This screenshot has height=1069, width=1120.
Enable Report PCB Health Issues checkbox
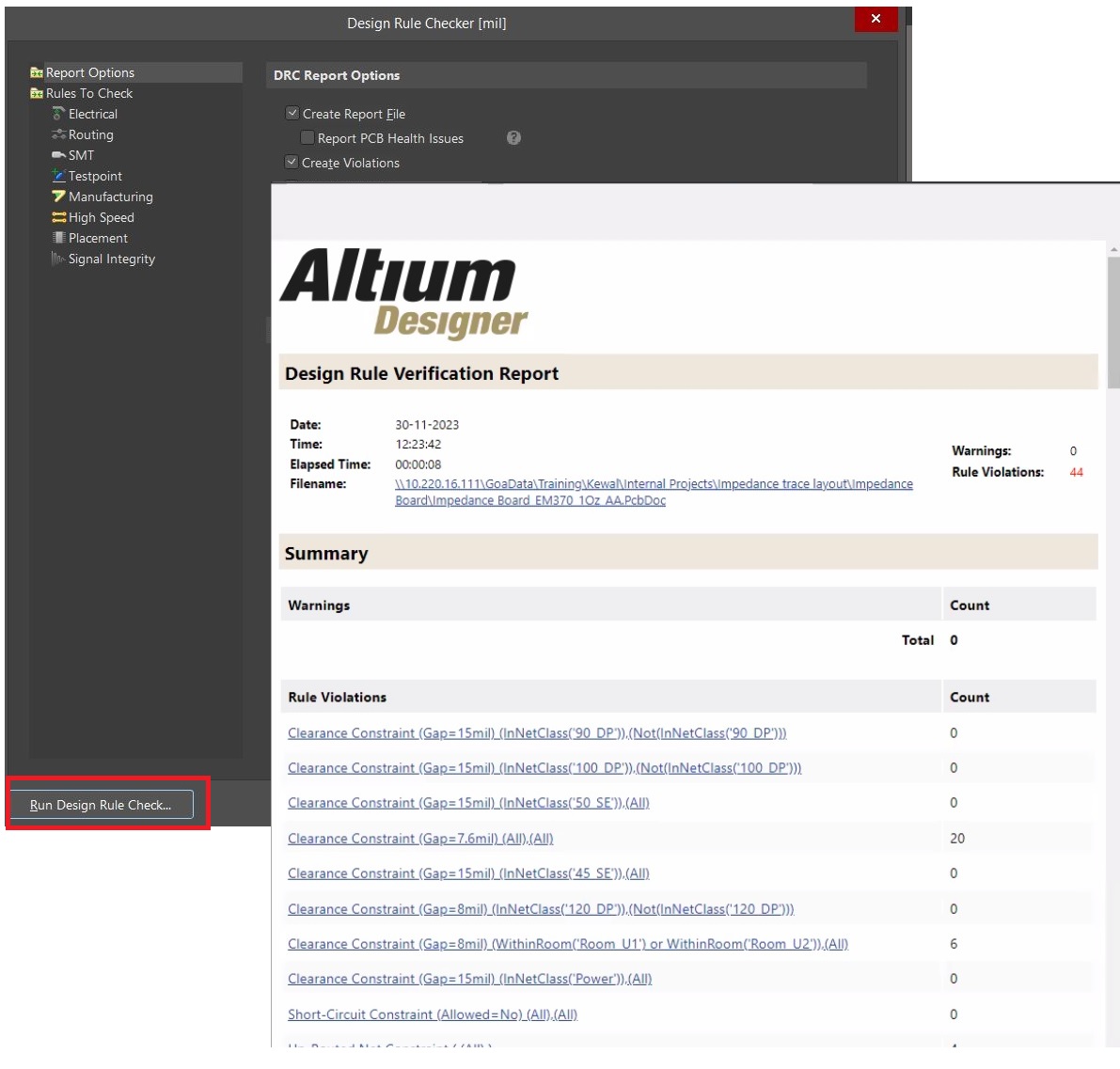[x=308, y=138]
